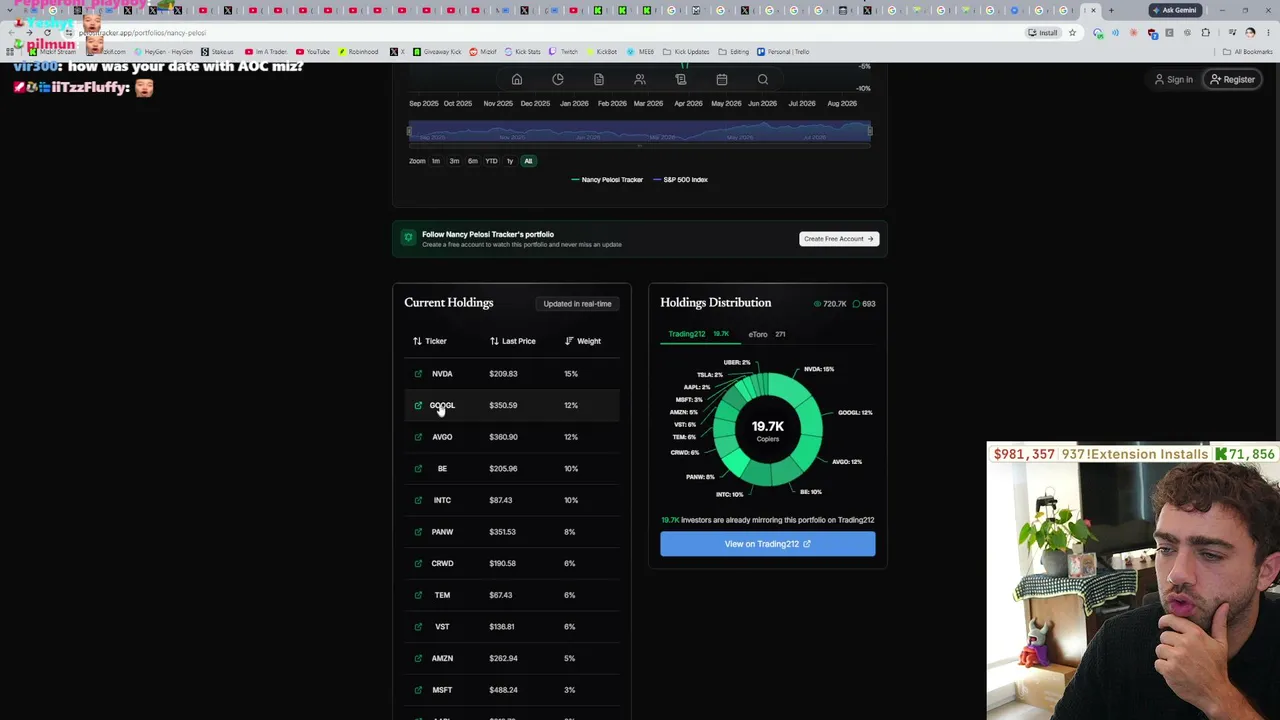Viewport: 1280px width, 720px height.
Task: Open BE row external link icon
Action: (418, 468)
